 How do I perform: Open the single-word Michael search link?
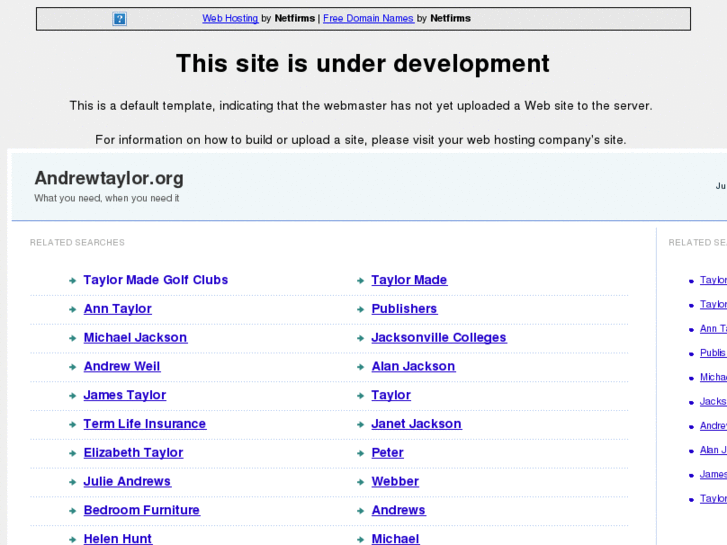[395, 539]
